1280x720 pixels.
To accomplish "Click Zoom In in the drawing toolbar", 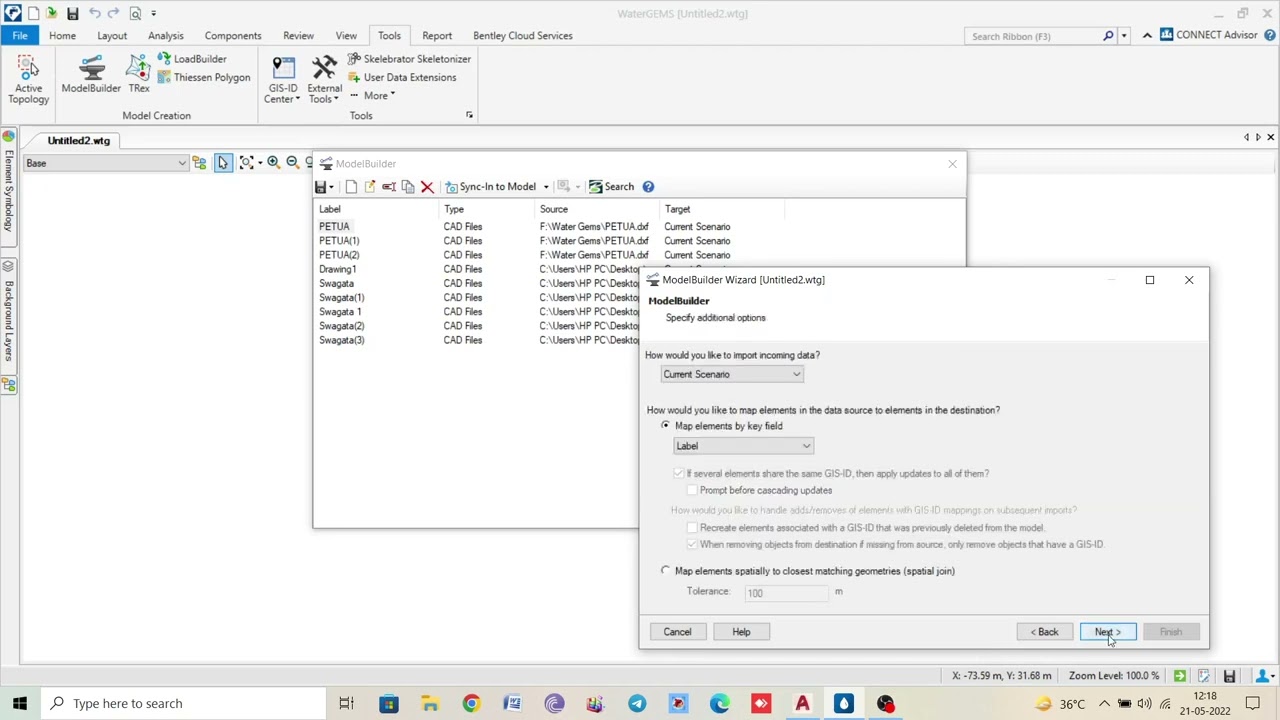I will [x=273, y=162].
